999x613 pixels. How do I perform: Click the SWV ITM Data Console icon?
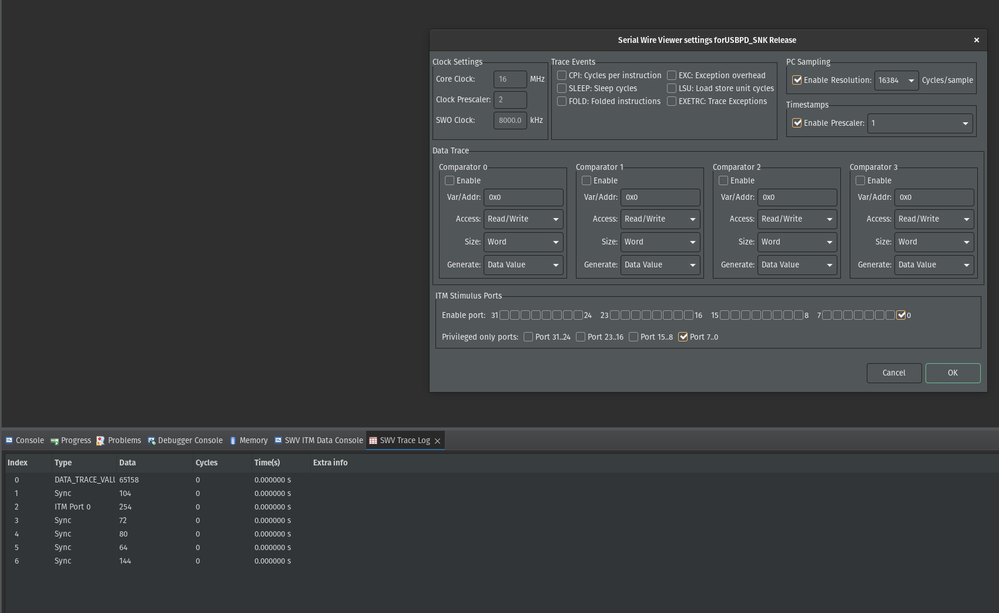279,440
